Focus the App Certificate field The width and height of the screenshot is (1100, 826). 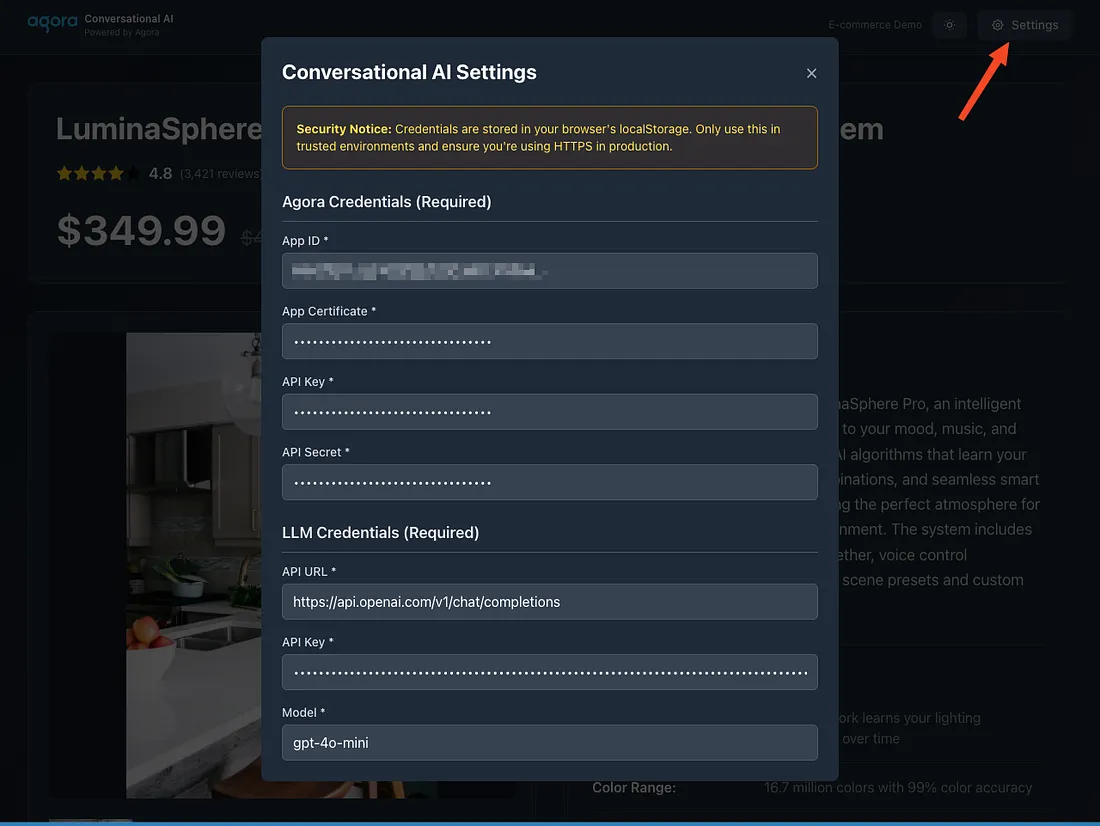tap(549, 341)
